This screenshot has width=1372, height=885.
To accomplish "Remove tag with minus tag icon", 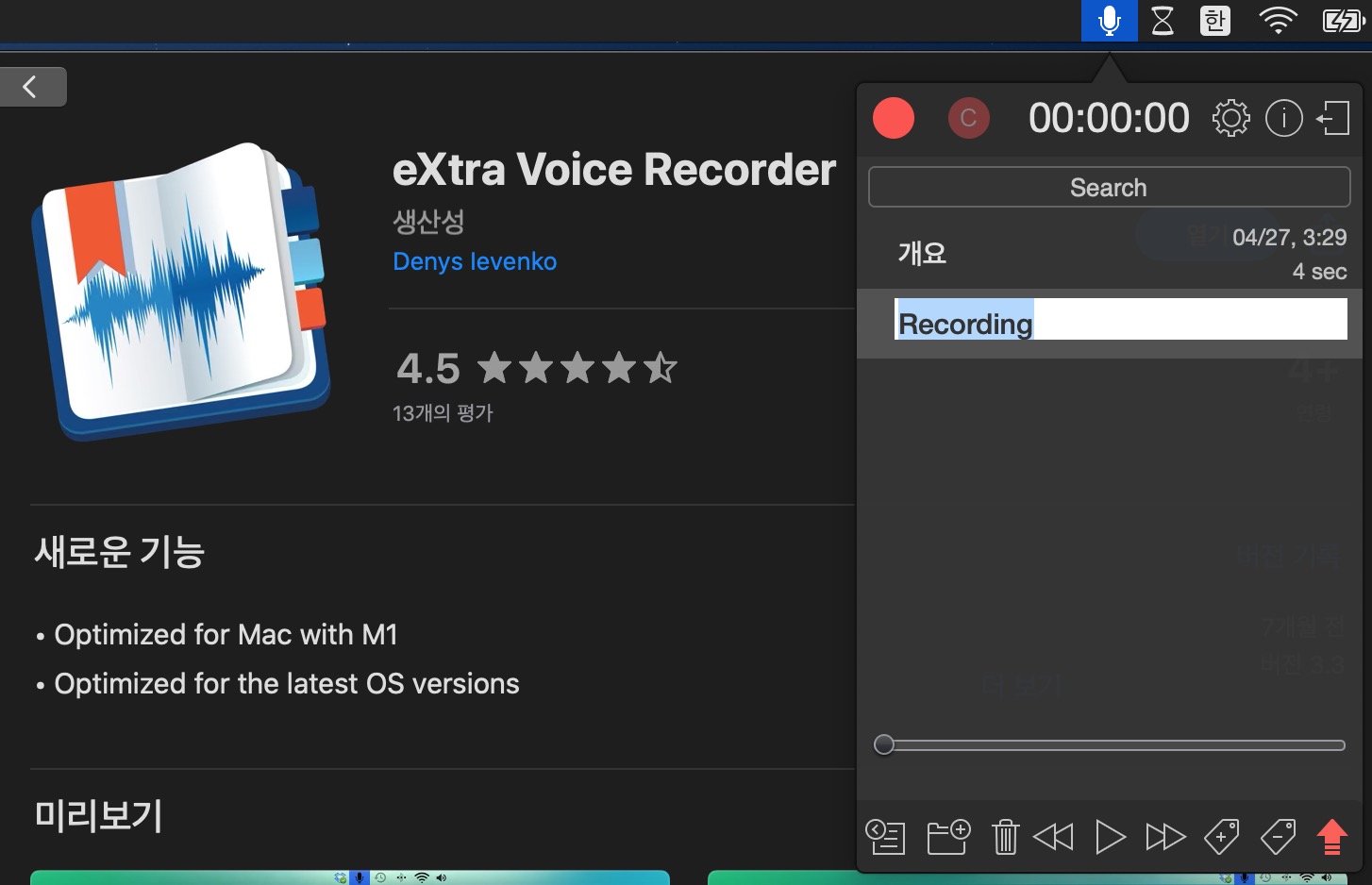I will click(1279, 837).
